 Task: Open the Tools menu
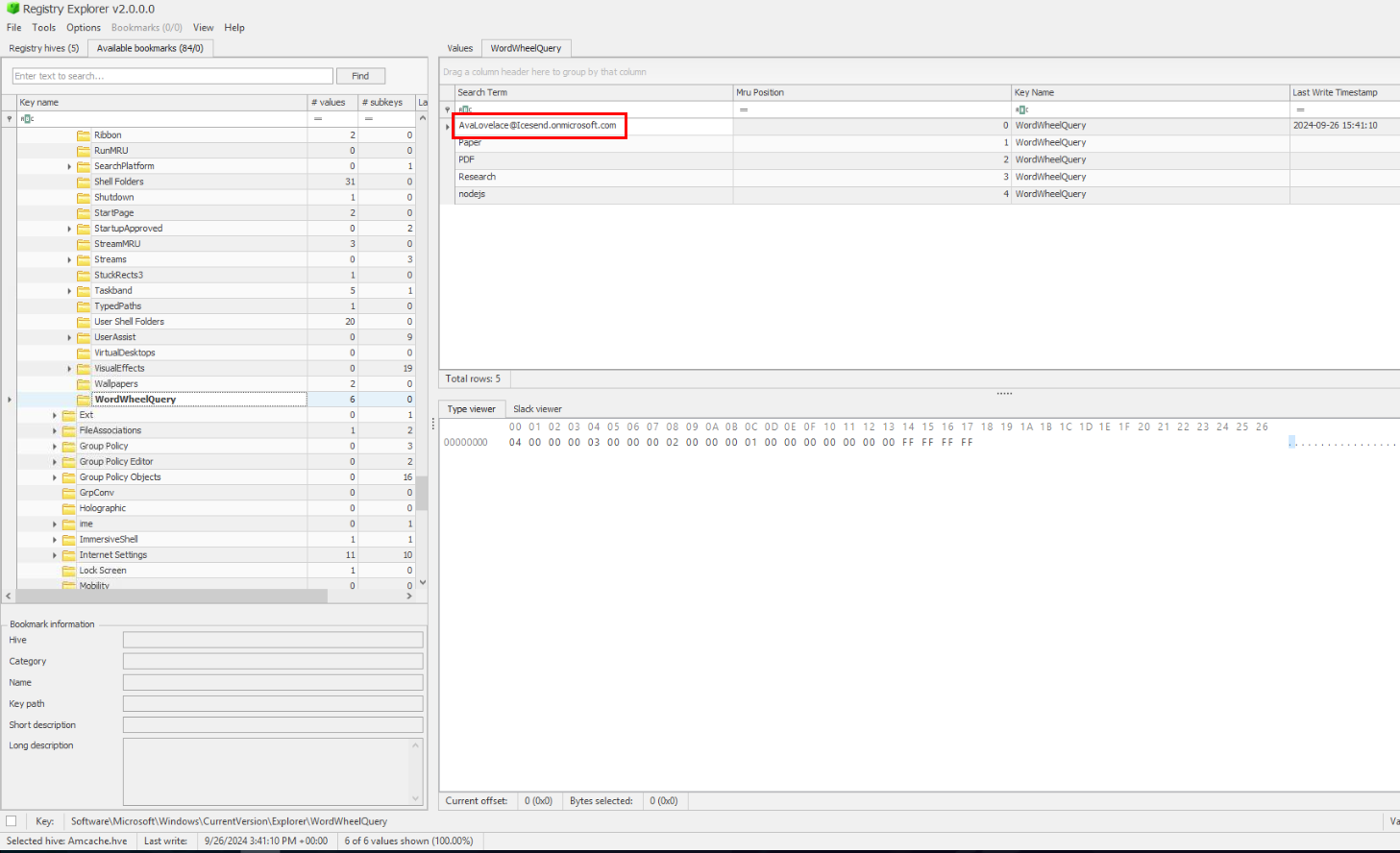tap(44, 28)
